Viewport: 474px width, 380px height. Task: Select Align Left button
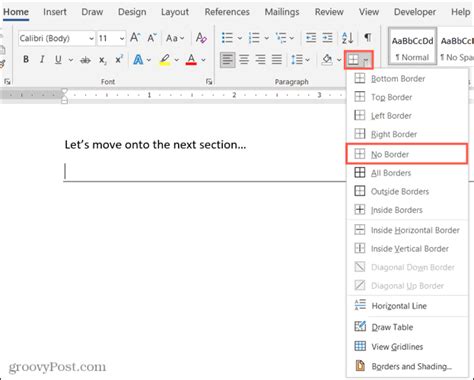click(x=227, y=60)
